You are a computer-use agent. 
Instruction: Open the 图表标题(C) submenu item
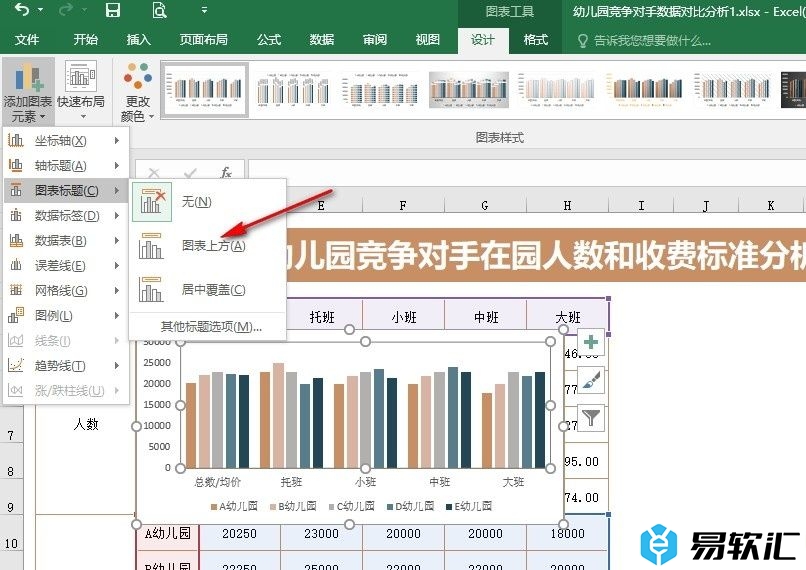66,191
